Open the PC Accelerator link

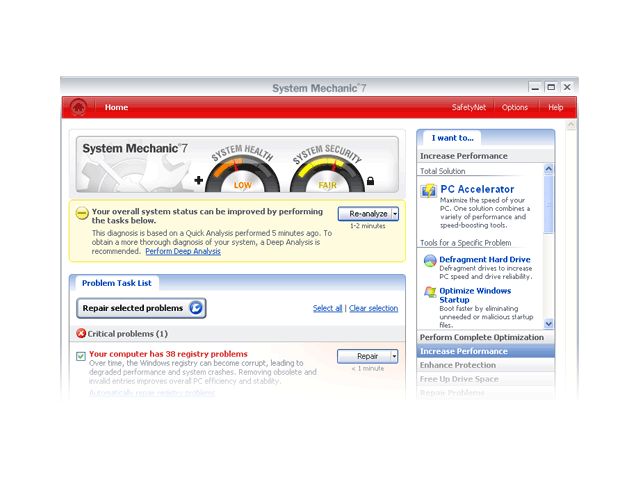click(477, 189)
